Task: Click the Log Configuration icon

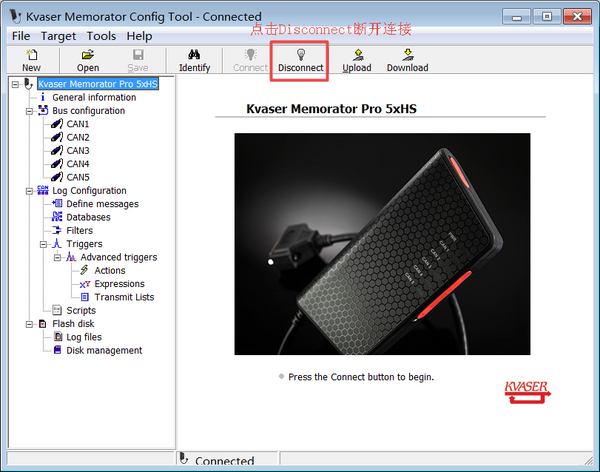Action: coord(43,190)
